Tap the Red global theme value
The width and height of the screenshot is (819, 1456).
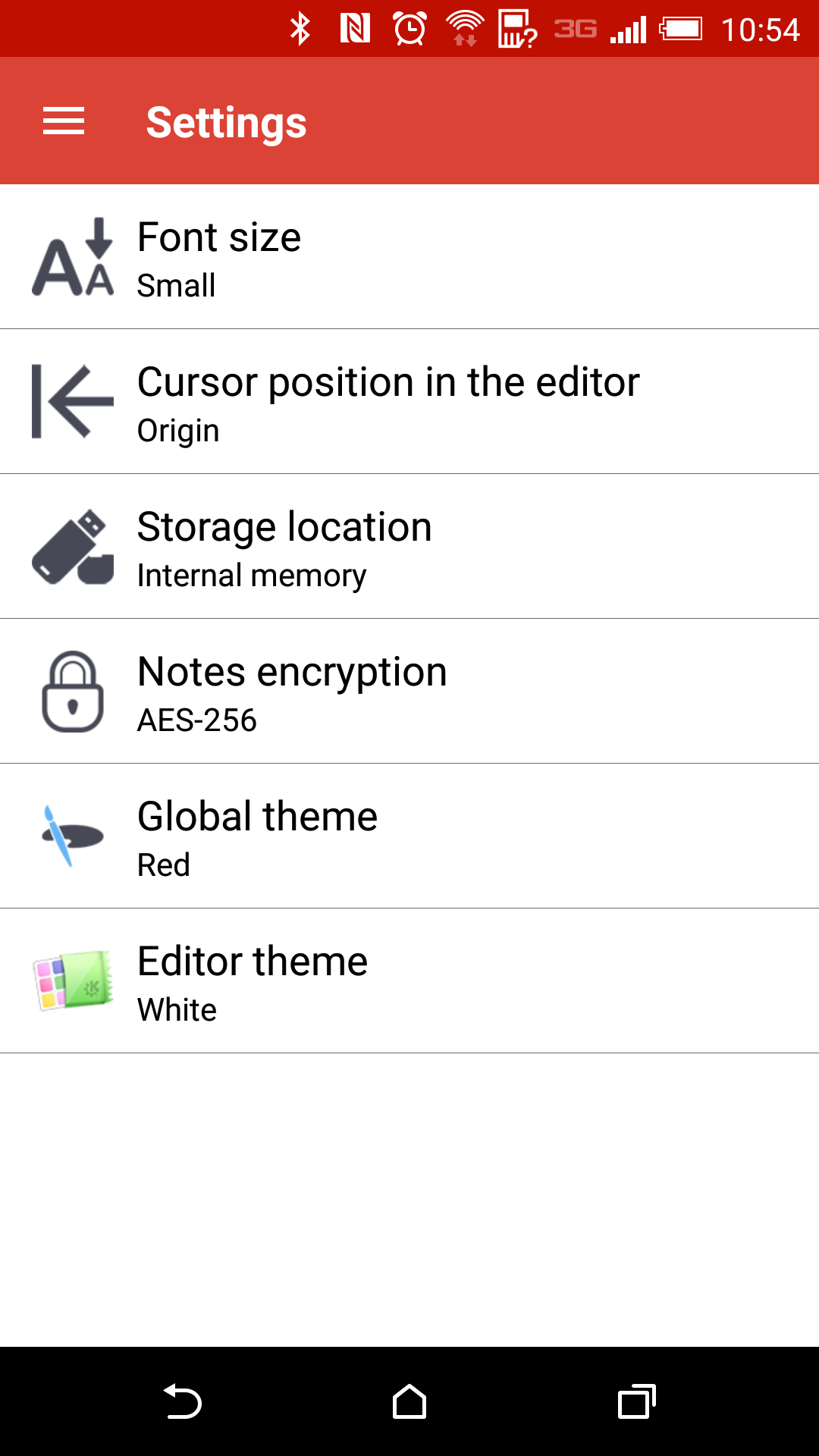(164, 864)
